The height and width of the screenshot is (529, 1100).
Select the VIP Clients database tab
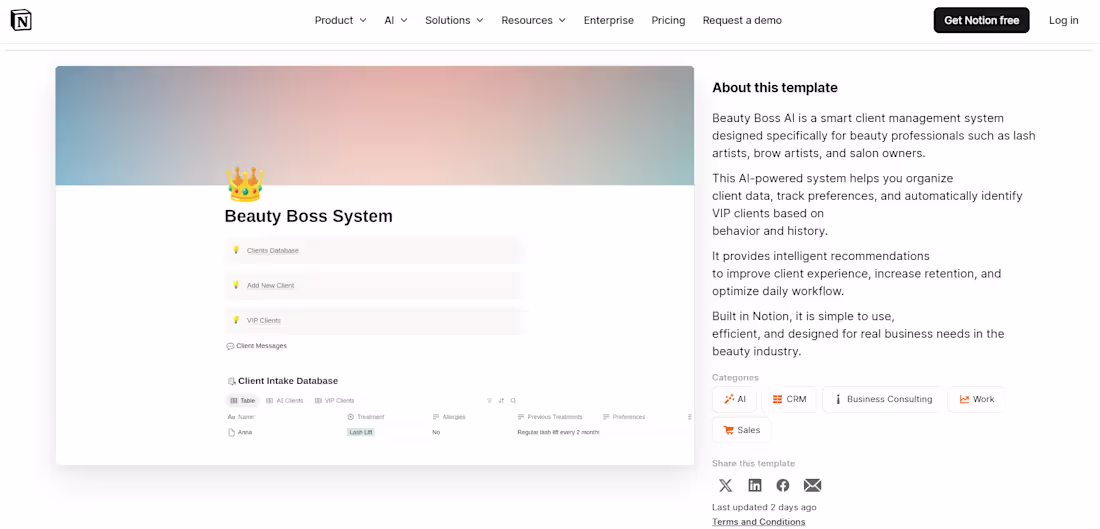[335, 401]
